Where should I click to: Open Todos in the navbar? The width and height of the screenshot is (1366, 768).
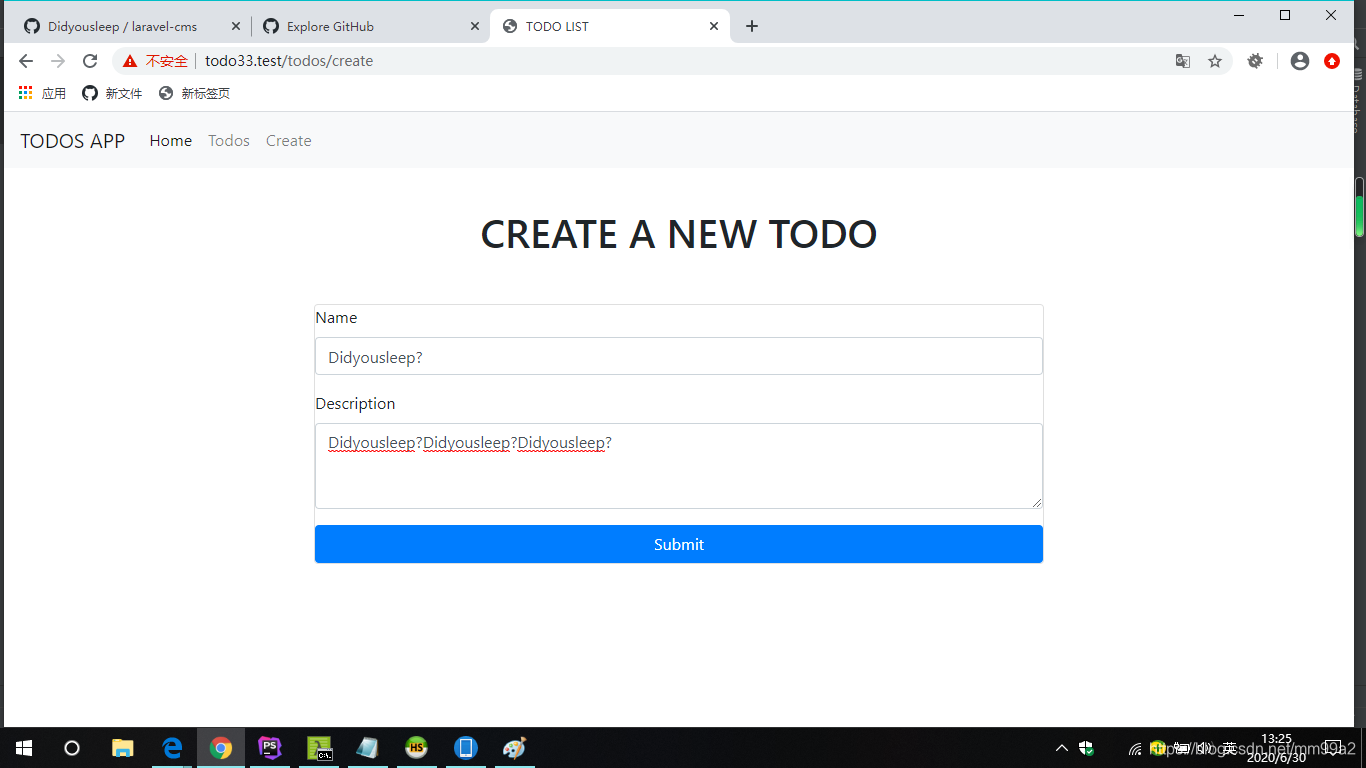(x=229, y=141)
